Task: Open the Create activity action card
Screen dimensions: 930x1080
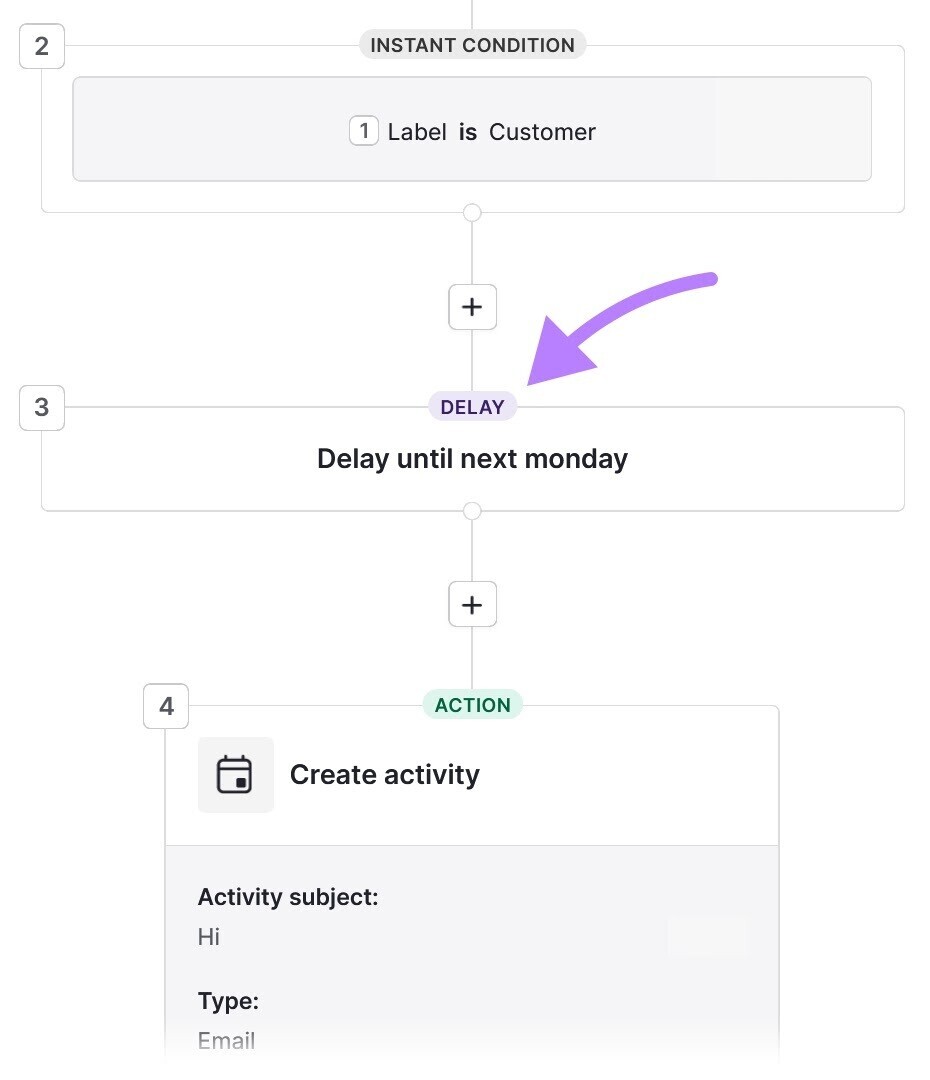Action: coord(384,774)
